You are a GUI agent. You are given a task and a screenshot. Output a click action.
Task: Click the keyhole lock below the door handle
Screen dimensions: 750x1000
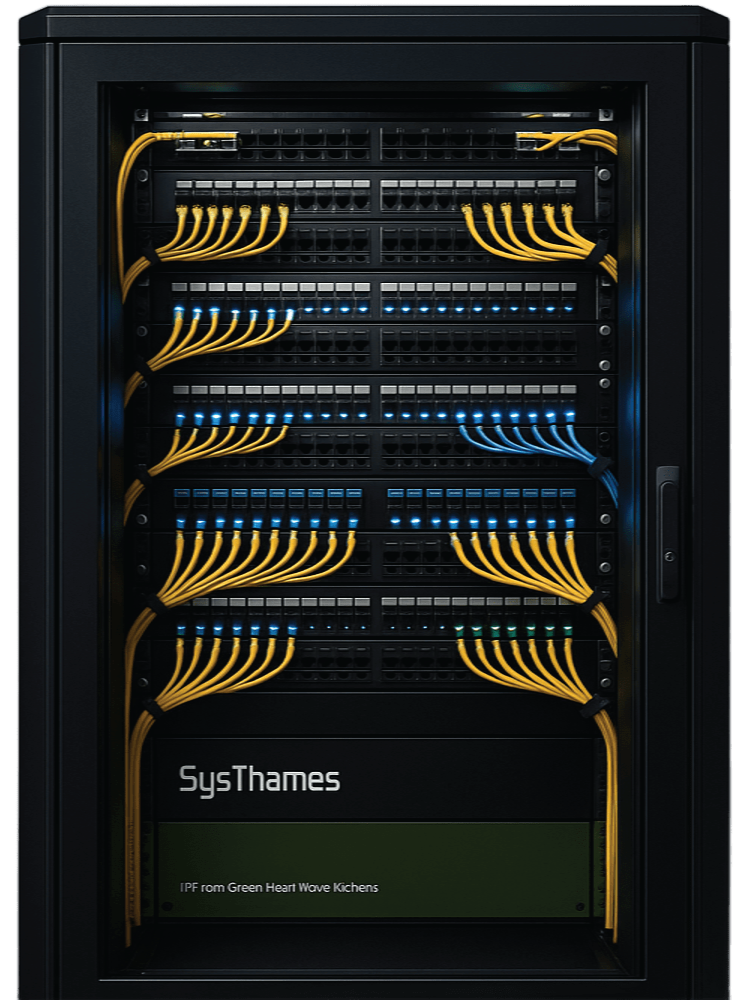click(x=669, y=557)
